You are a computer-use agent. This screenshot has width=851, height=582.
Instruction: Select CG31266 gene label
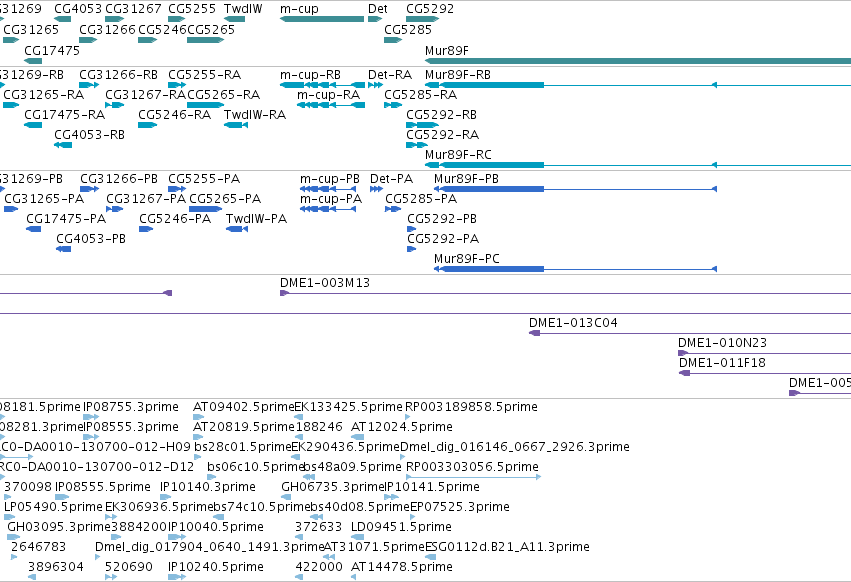(x=107, y=29)
